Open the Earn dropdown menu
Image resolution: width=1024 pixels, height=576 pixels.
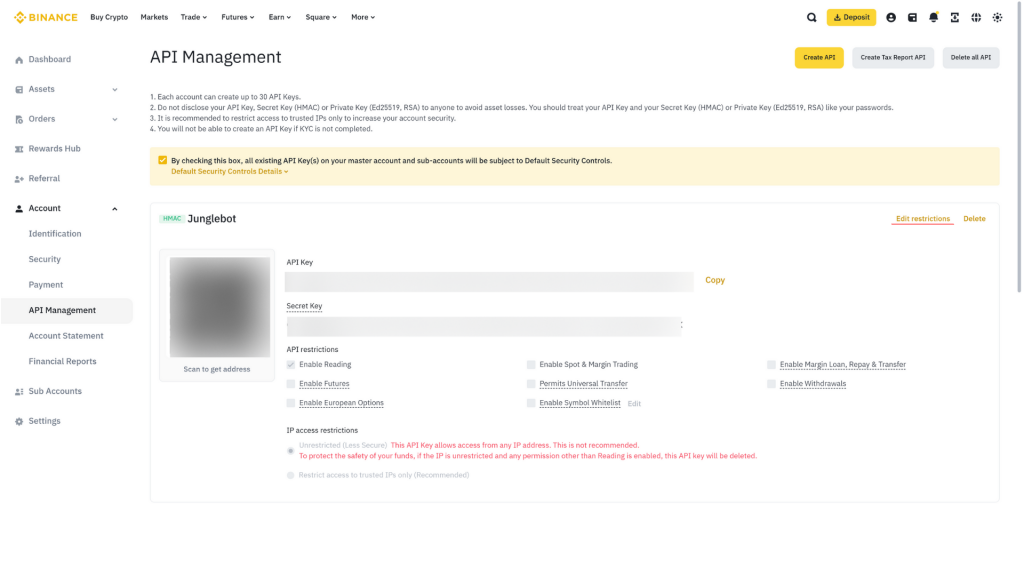pos(280,18)
